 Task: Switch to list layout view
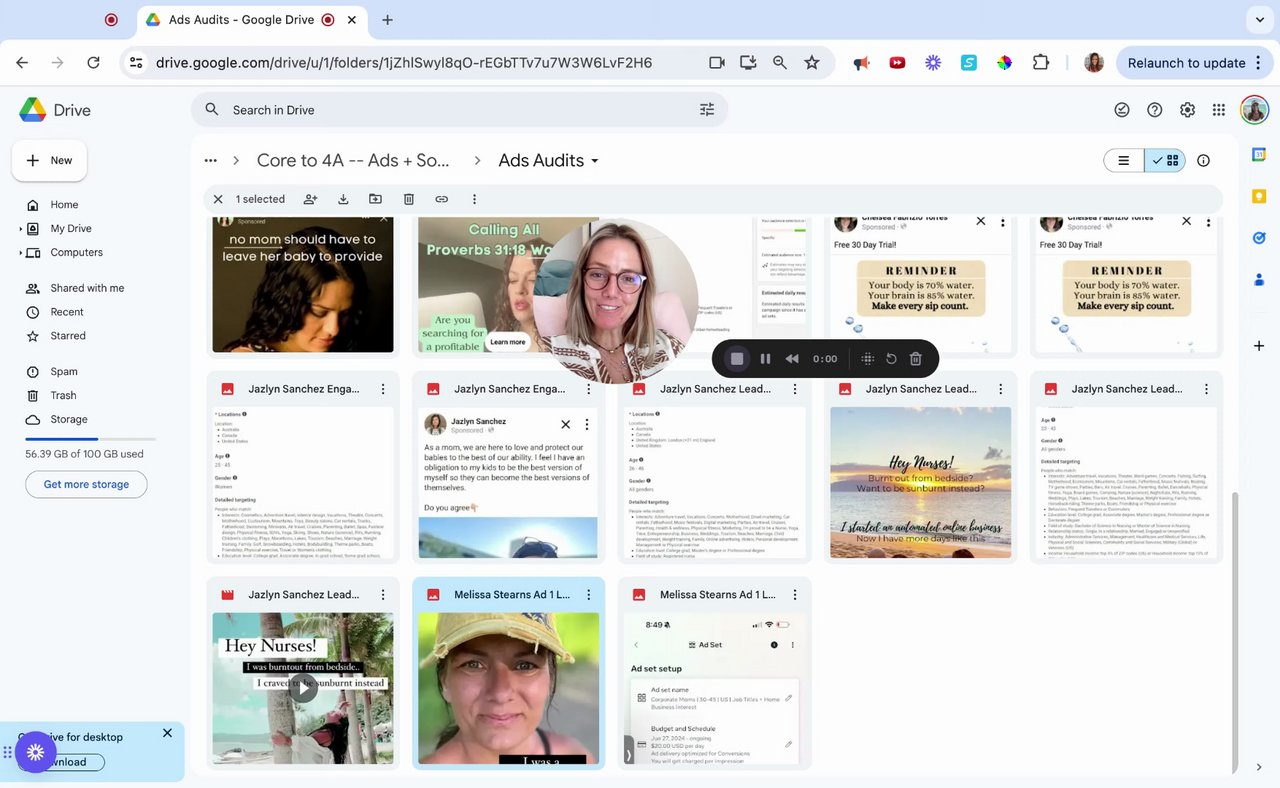click(1124, 161)
